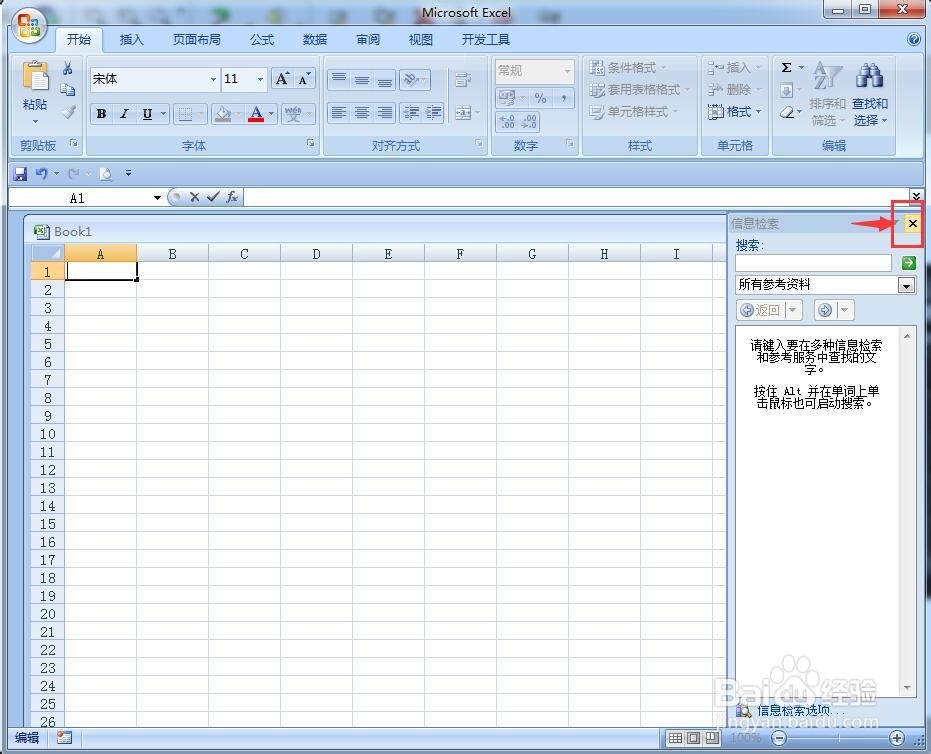Screen dimensions: 931x754
Task: Switch to the 页面布局 tab
Action: pyautogui.click(x=197, y=40)
